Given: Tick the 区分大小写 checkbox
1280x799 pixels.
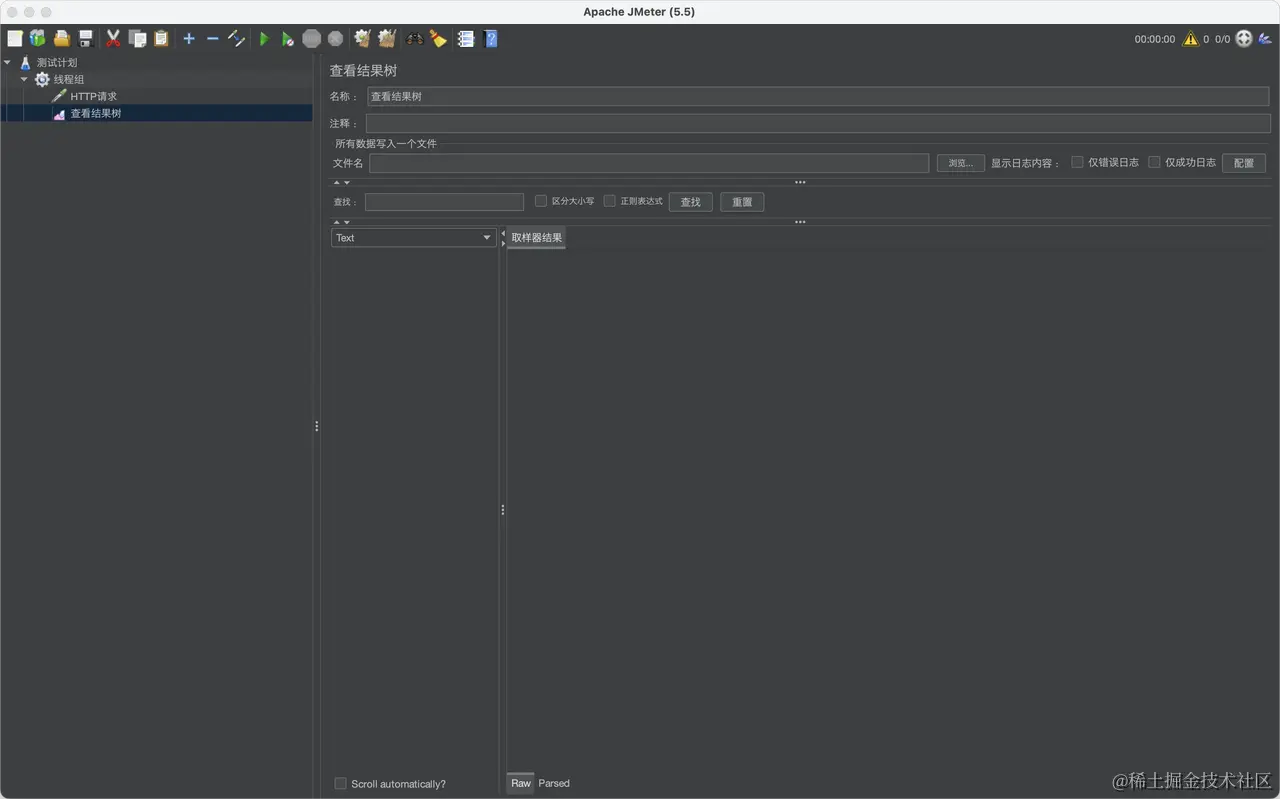Looking at the screenshot, I should pyautogui.click(x=541, y=201).
